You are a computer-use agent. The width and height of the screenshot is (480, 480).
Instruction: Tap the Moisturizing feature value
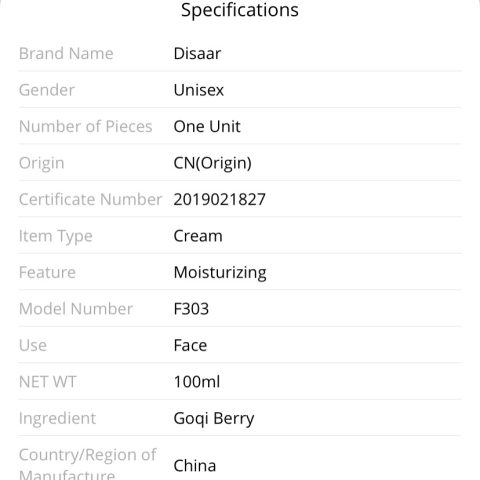(220, 273)
